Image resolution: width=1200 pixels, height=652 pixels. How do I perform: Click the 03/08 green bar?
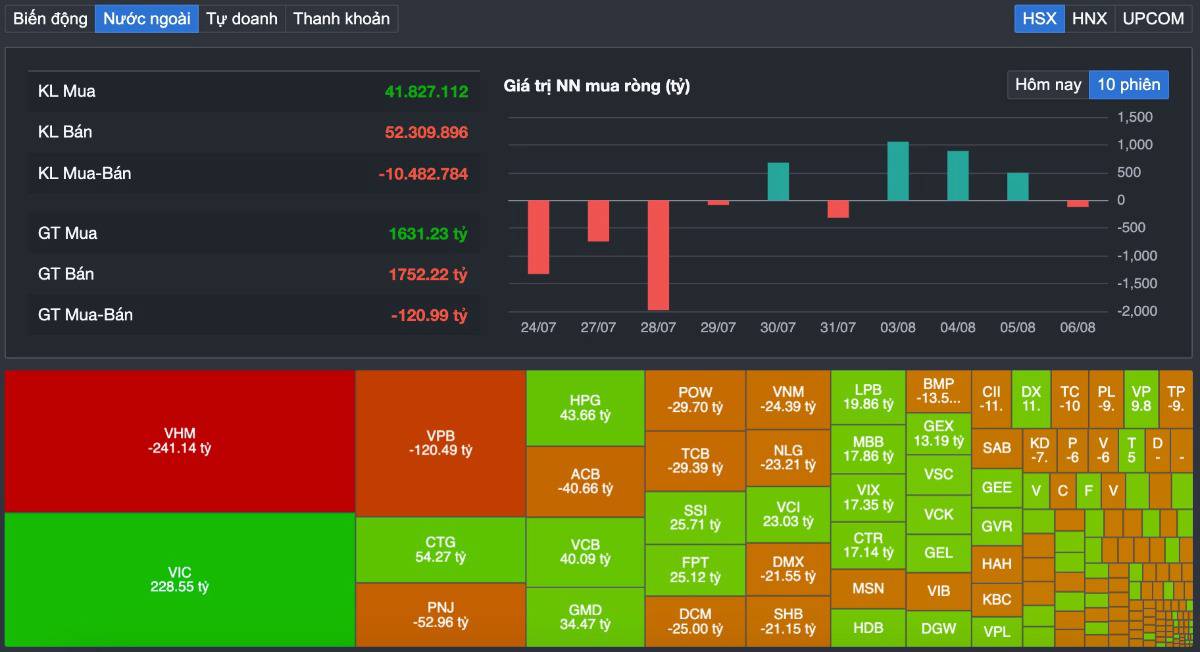coord(898,171)
